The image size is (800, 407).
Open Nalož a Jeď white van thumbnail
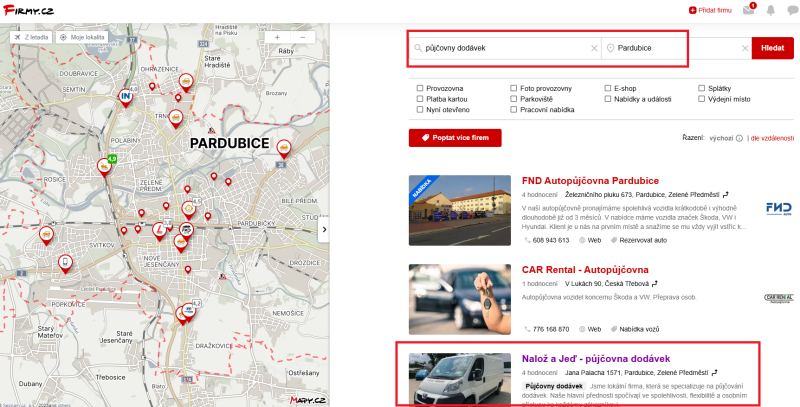coord(460,380)
